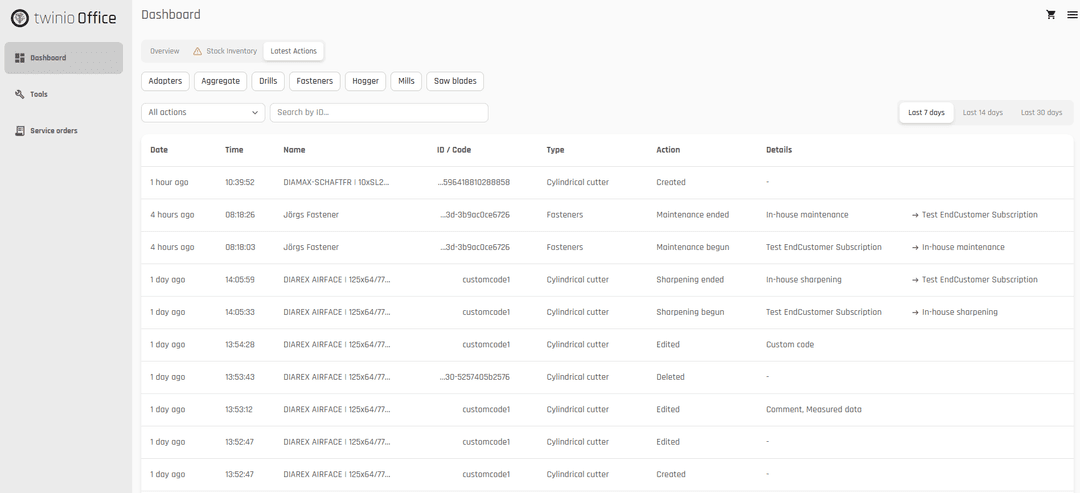
Task: Click the Fasteners type in 08:18:26 row
Action: pyautogui.click(x=565, y=215)
